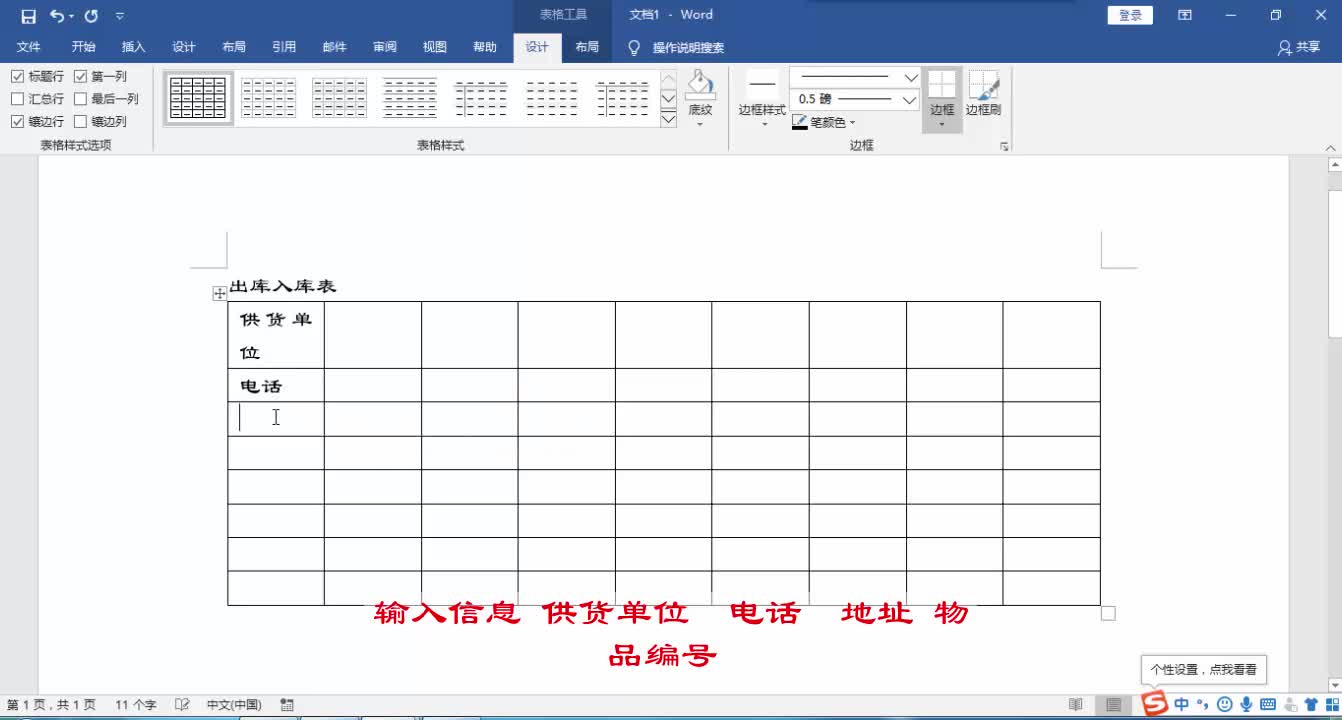
Task: Click the microphone icon in the input bar
Action: point(1248,704)
